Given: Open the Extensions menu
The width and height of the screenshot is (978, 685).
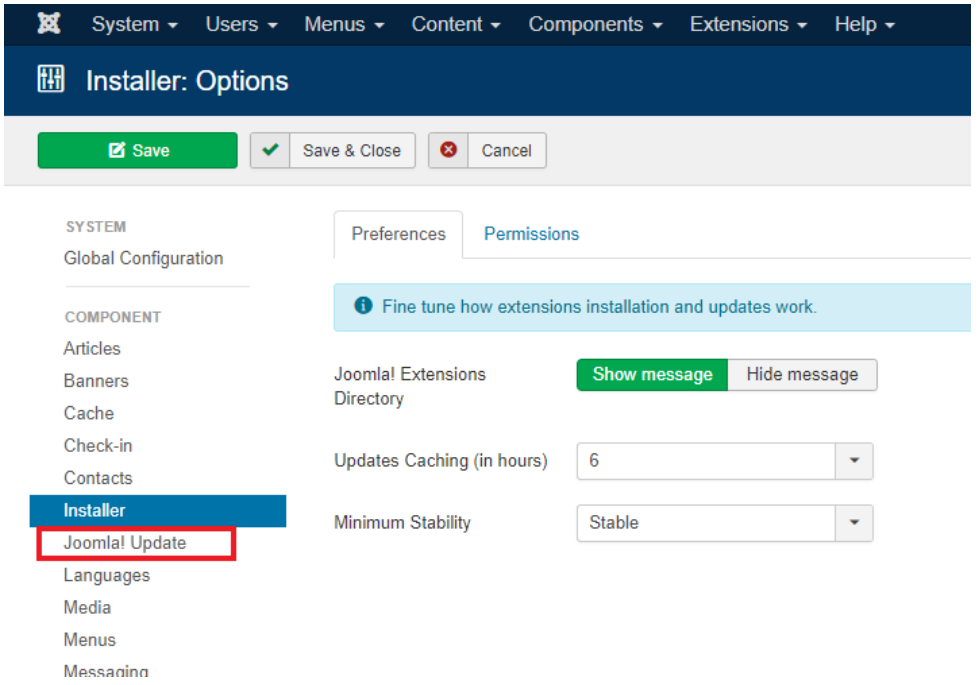Looking at the screenshot, I should (748, 24).
